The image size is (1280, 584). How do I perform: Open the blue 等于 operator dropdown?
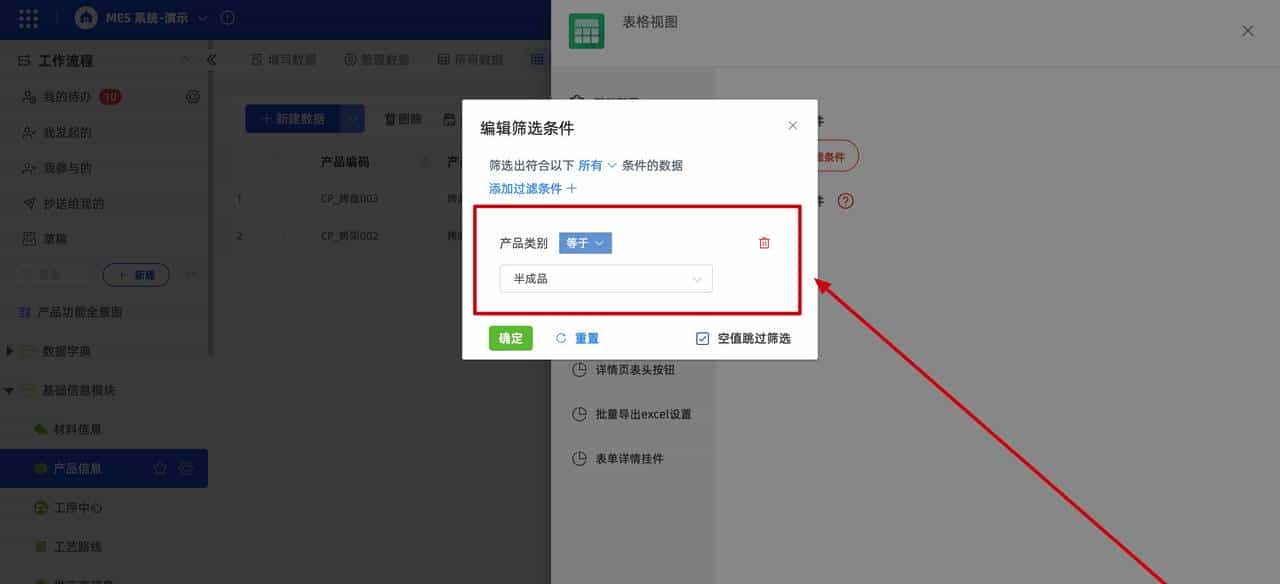coord(584,242)
